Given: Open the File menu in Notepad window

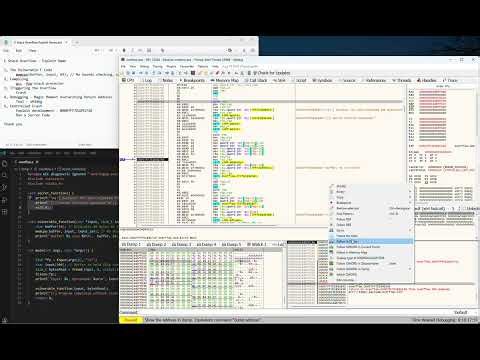Looking at the screenshot, I should point(6,51).
